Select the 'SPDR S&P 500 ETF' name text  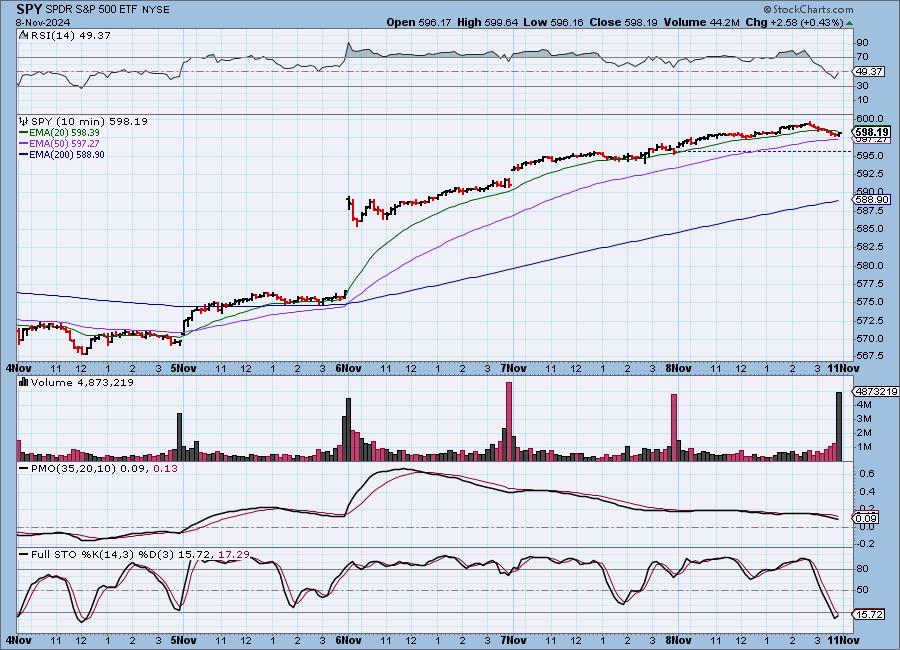pyautogui.click(x=92, y=10)
